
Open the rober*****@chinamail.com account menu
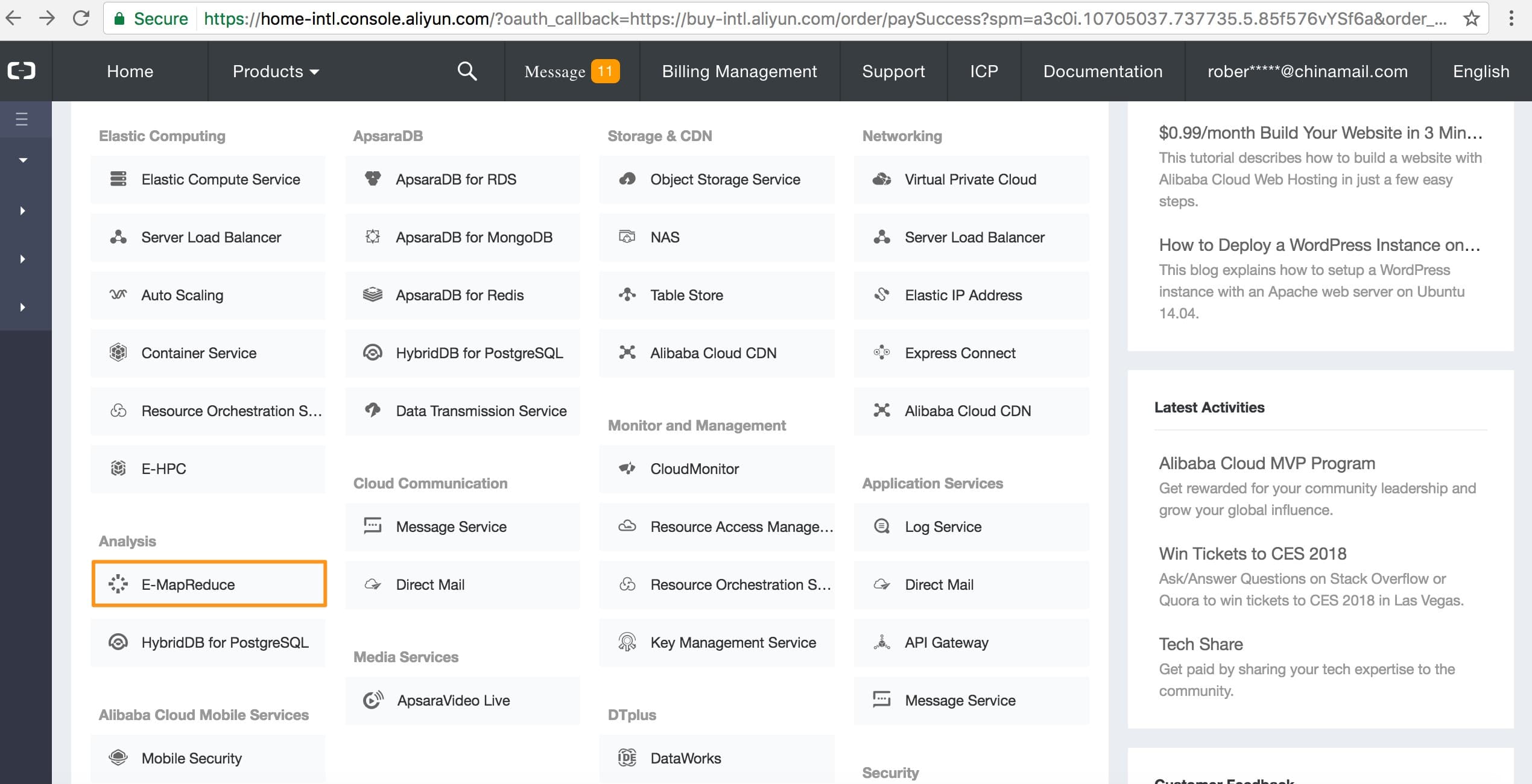[x=1308, y=71]
